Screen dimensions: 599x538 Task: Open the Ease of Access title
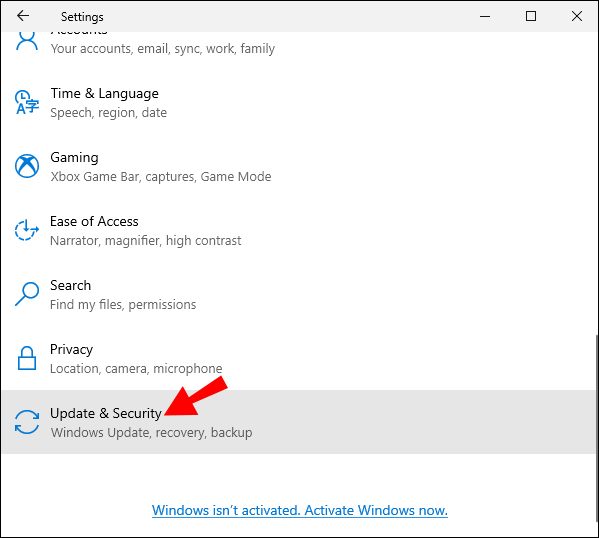click(x=94, y=221)
